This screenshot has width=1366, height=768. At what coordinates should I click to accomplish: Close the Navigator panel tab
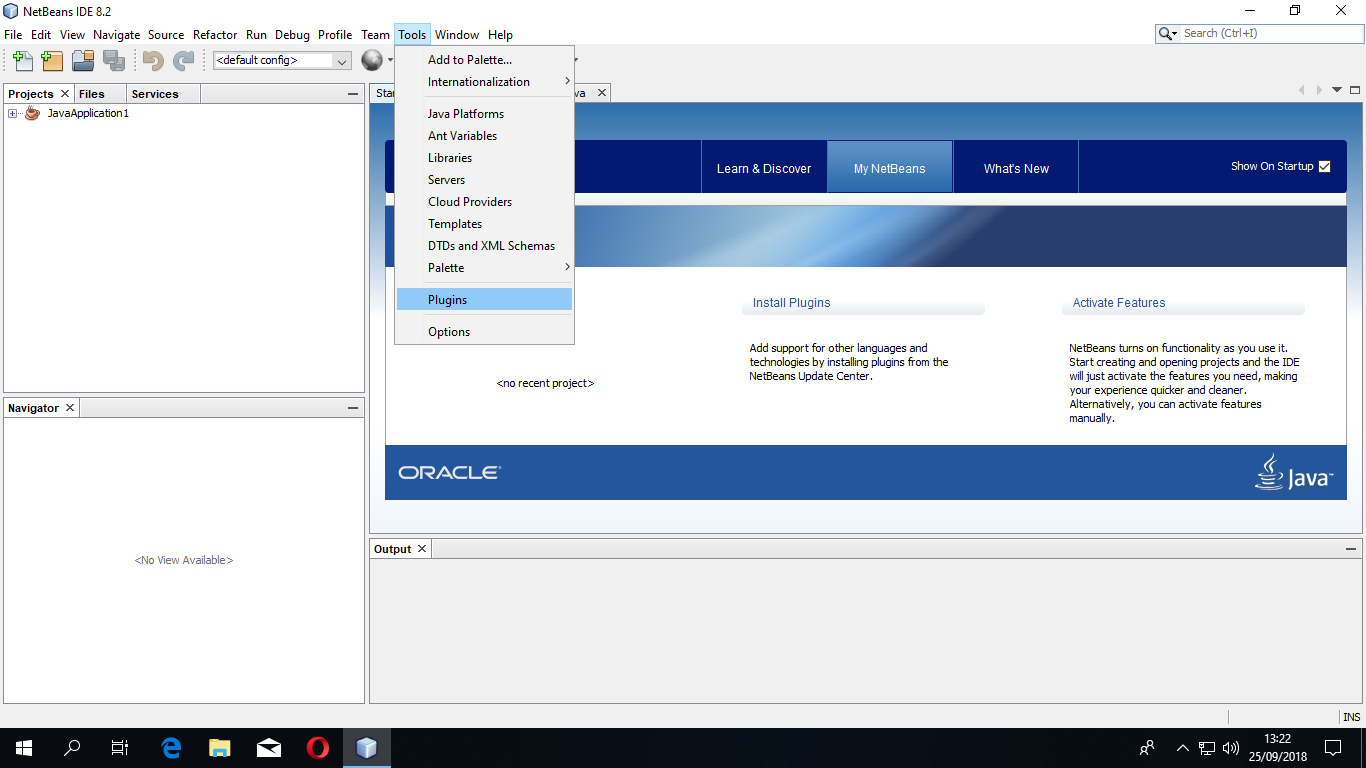tap(69, 408)
